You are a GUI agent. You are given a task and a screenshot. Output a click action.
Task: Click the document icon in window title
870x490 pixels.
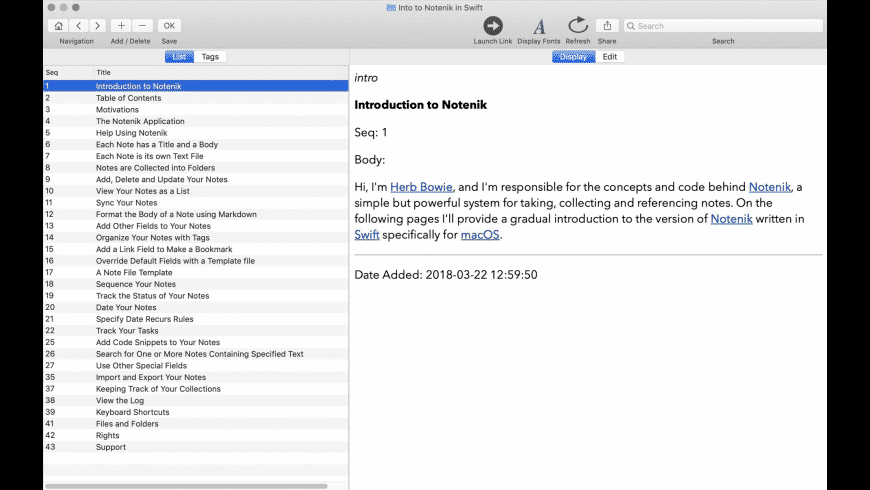[391, 8]
